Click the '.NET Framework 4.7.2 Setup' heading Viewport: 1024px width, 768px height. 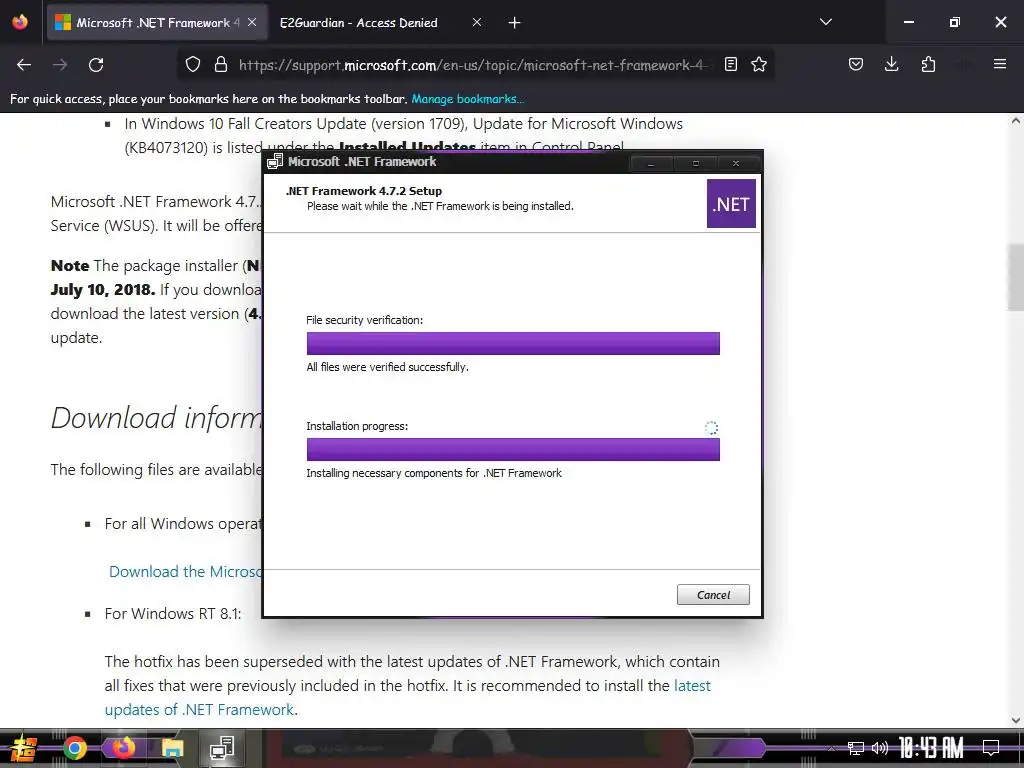(364, 191)
